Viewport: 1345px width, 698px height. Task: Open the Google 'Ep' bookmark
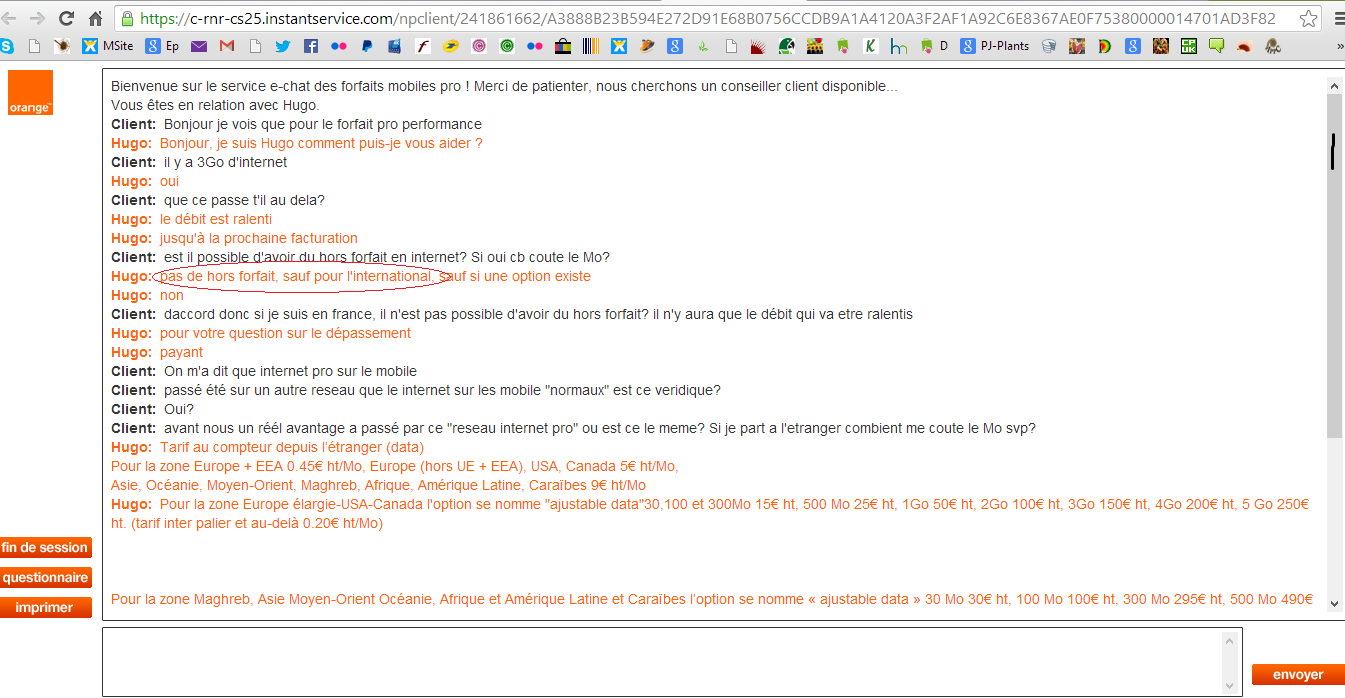162,46
